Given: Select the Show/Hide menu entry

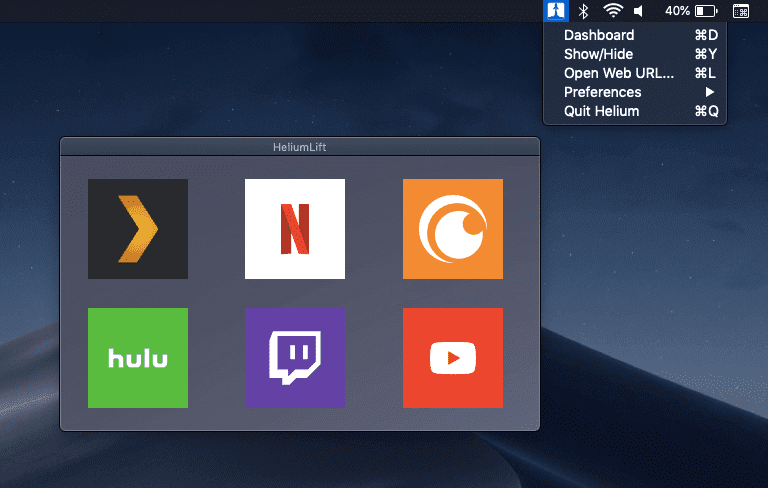Looking at the screenshot, I should click(635, 54).
